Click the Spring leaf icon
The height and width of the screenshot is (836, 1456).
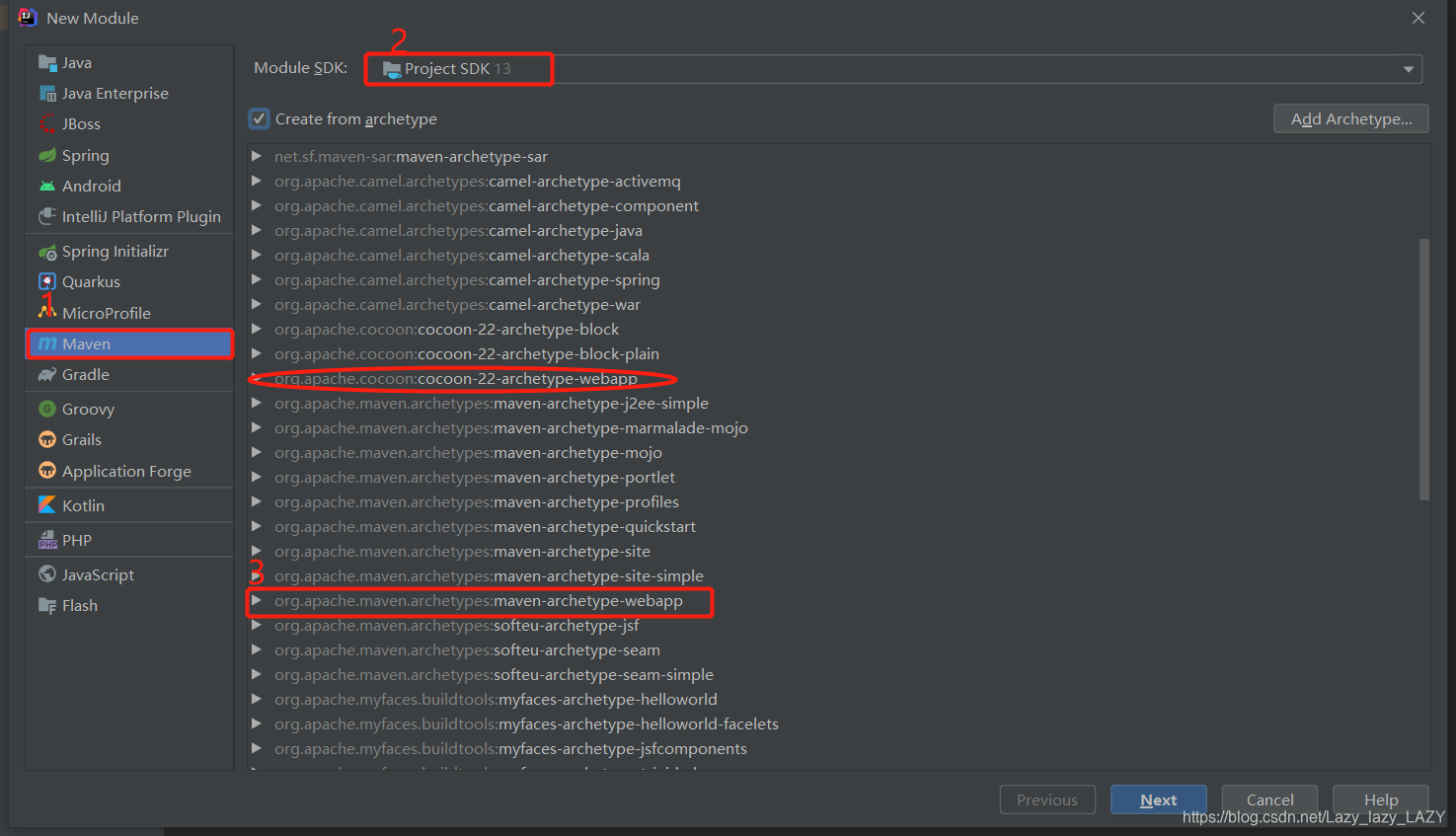tap(47, 155)
